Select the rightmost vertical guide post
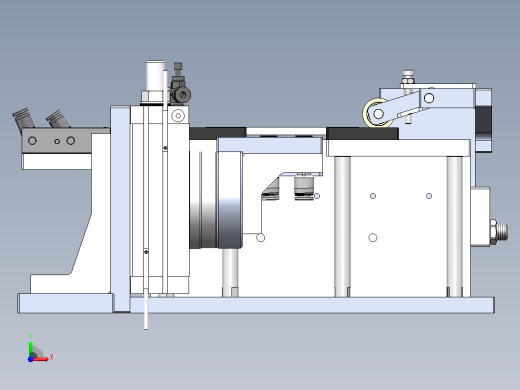520x390 pixels. (x=455, y=227)
